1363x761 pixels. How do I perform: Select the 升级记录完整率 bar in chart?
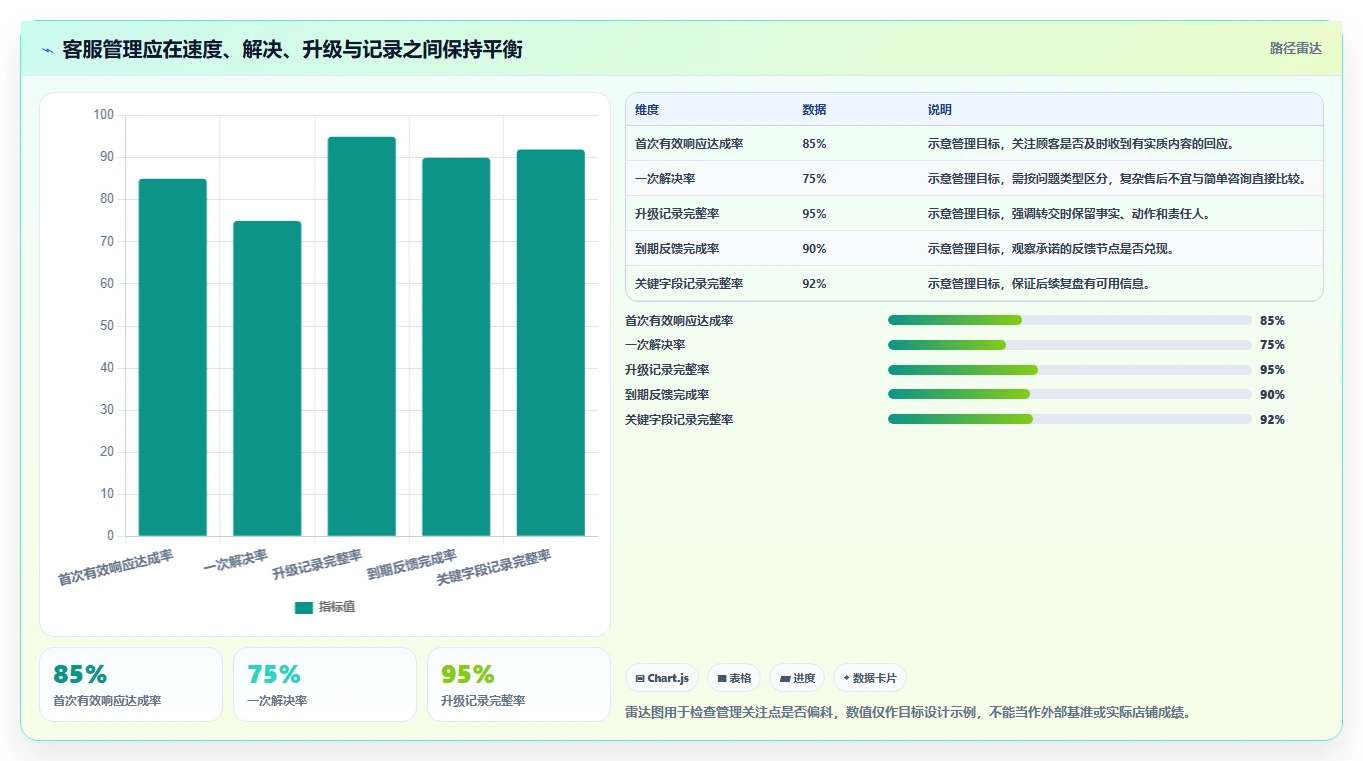[x=362, y=336]
